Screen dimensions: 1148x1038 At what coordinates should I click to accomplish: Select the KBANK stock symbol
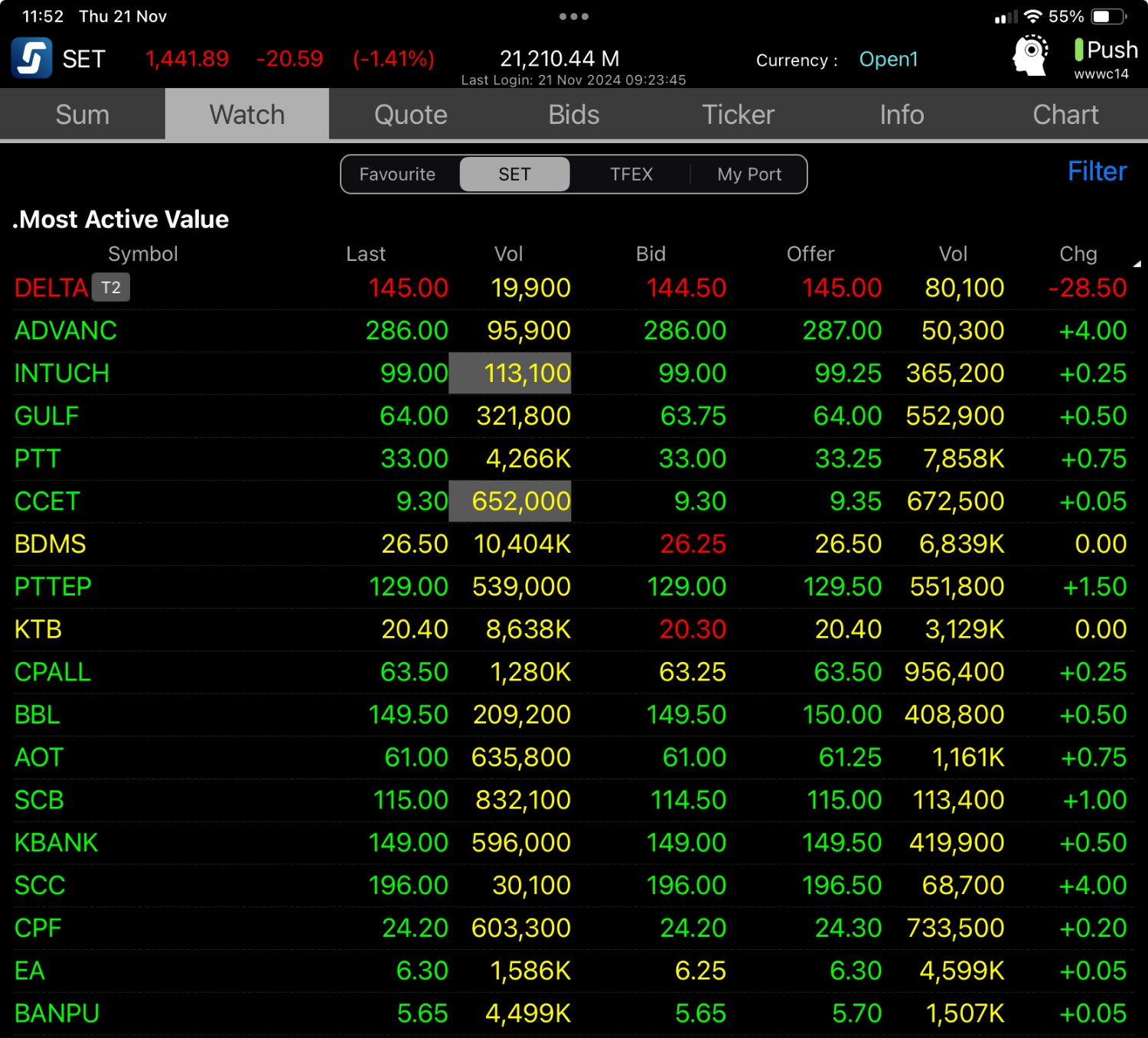(x=57, y=843)
